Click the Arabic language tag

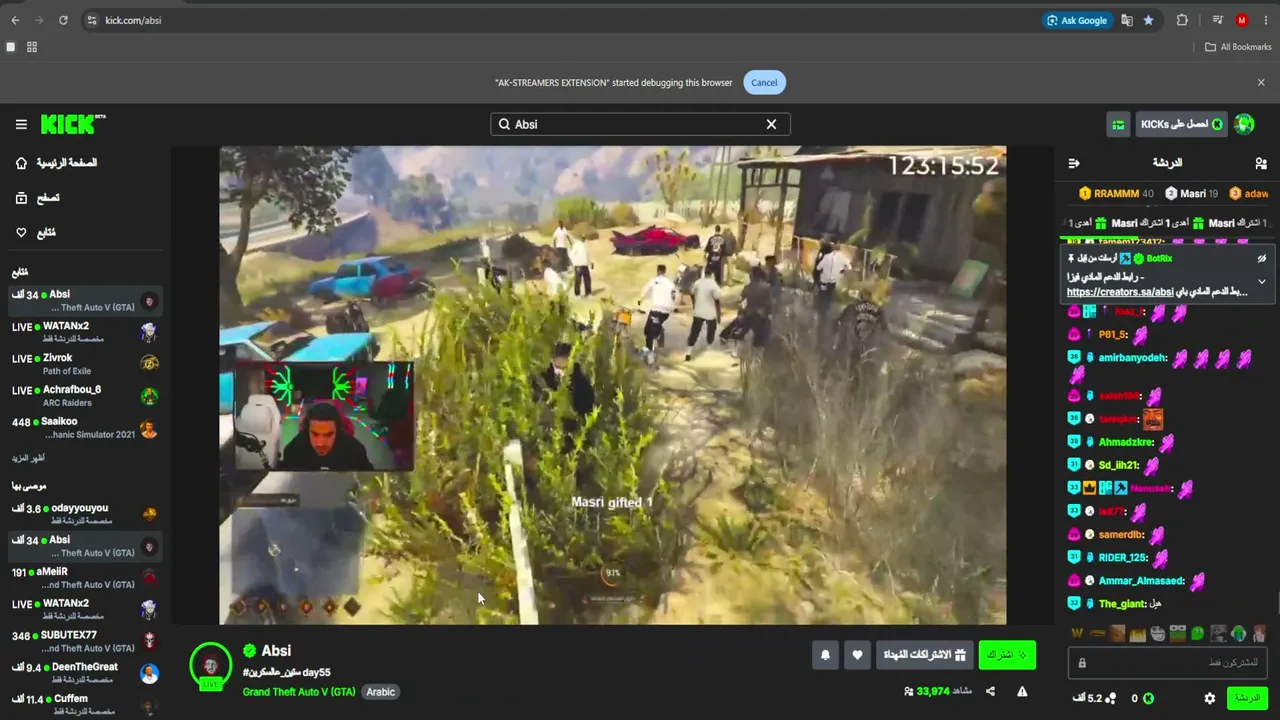point(381,692)
